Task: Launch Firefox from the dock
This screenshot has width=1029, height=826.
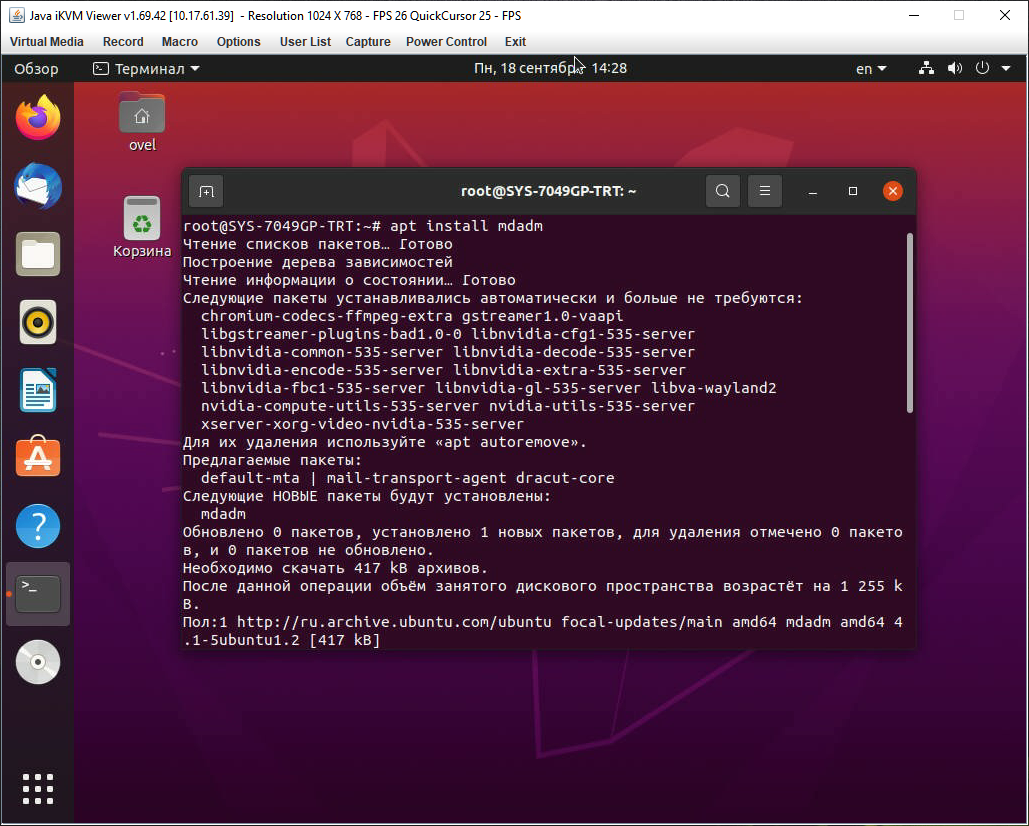Action: coord(38,117)
